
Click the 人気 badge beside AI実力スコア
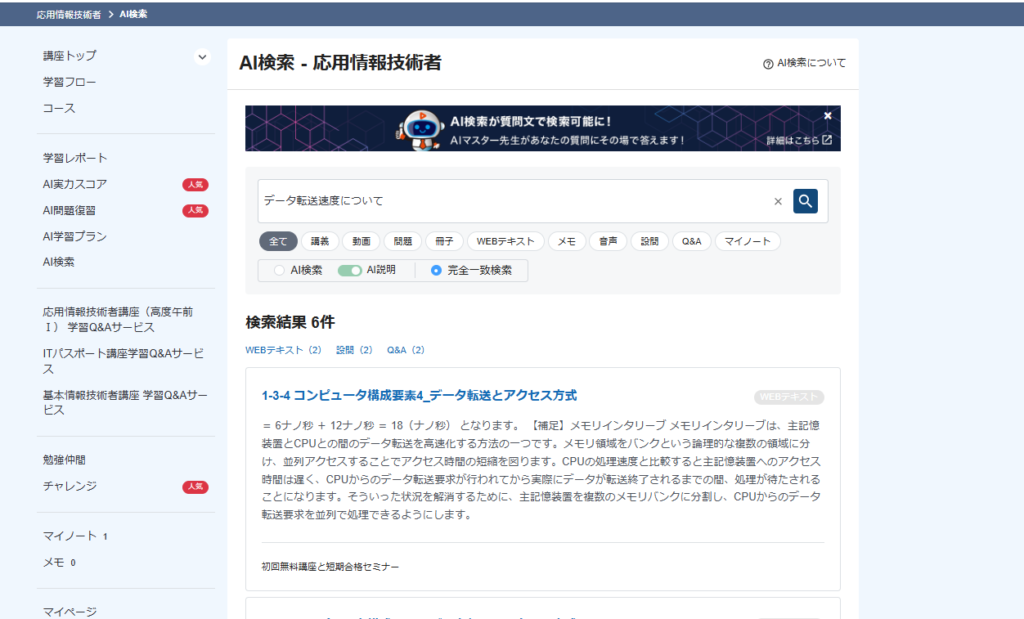click(x=195, y=184)
